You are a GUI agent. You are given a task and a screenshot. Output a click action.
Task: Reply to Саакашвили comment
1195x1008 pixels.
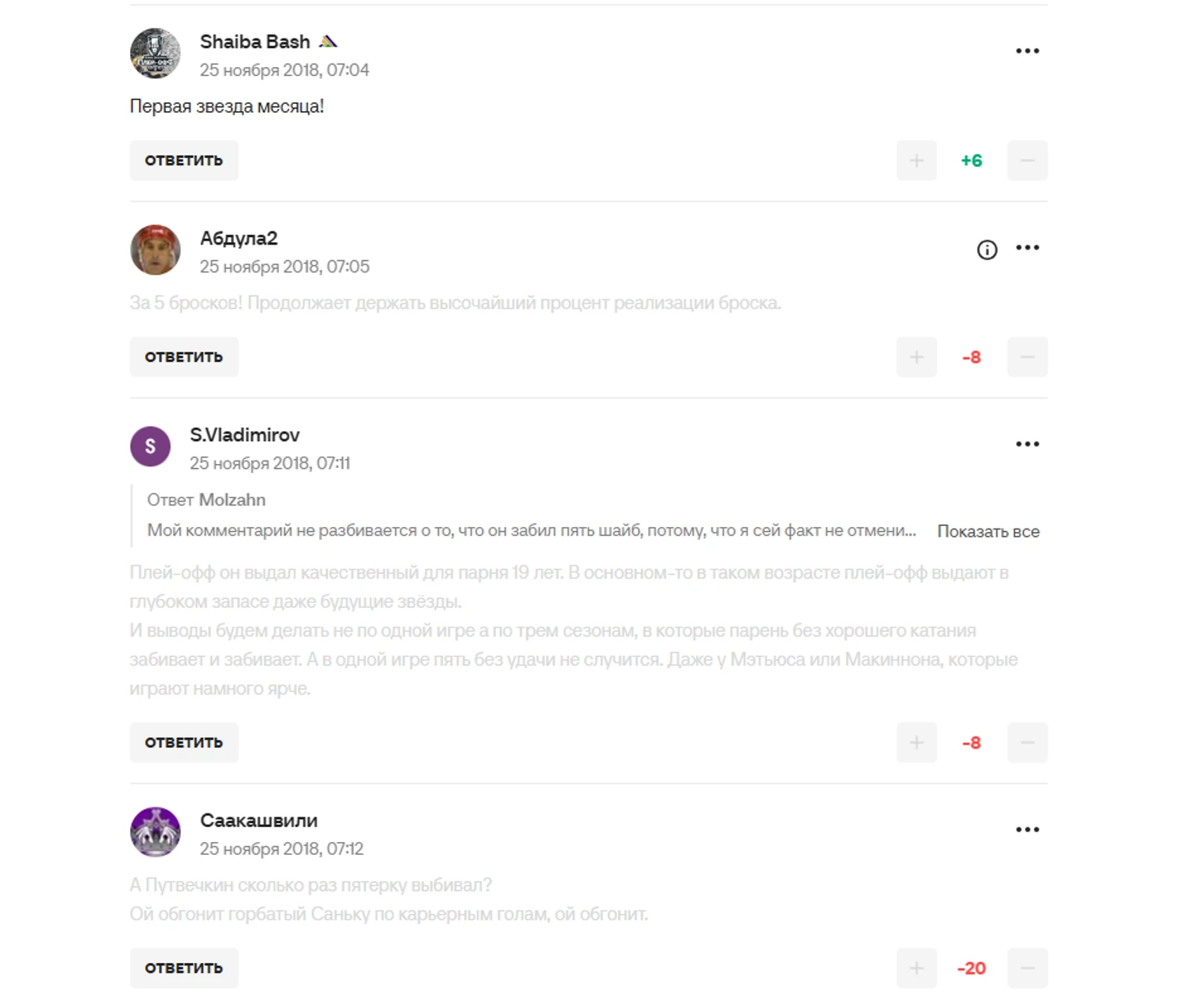pyautogui.click(x=184, y=968)
